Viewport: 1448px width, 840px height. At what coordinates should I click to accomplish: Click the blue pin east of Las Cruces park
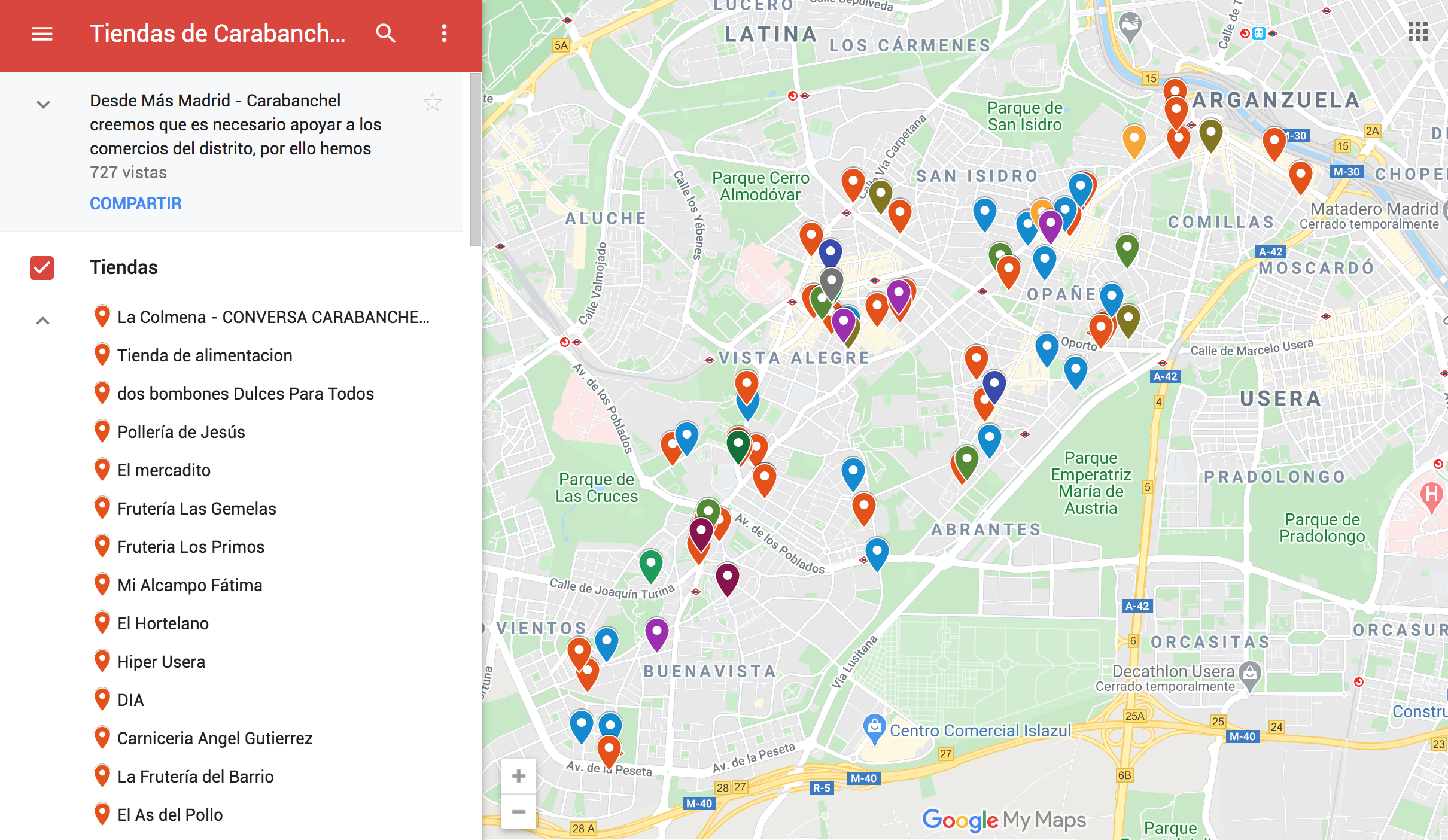686,438
